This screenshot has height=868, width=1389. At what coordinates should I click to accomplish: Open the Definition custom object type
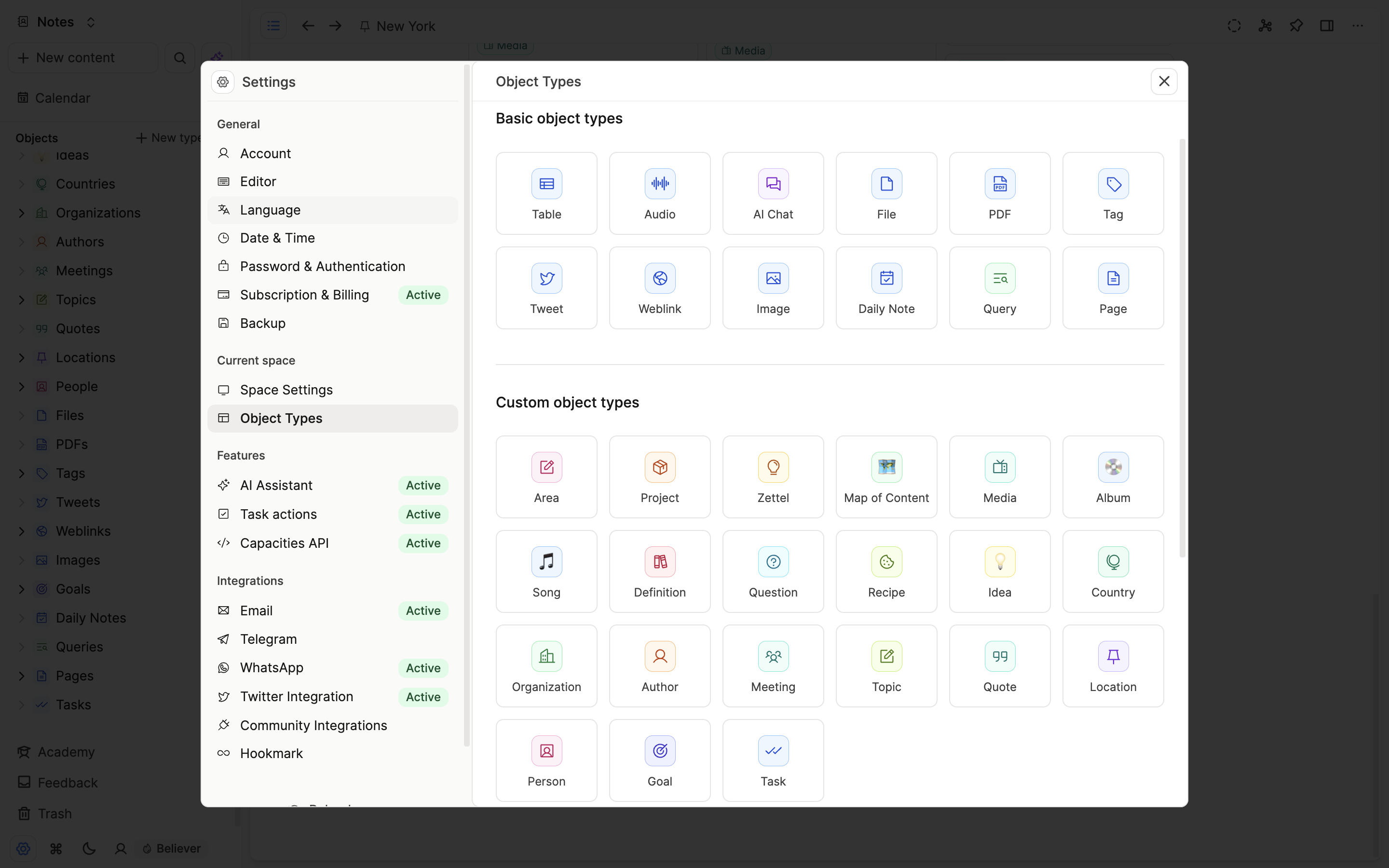pos(659,571)
